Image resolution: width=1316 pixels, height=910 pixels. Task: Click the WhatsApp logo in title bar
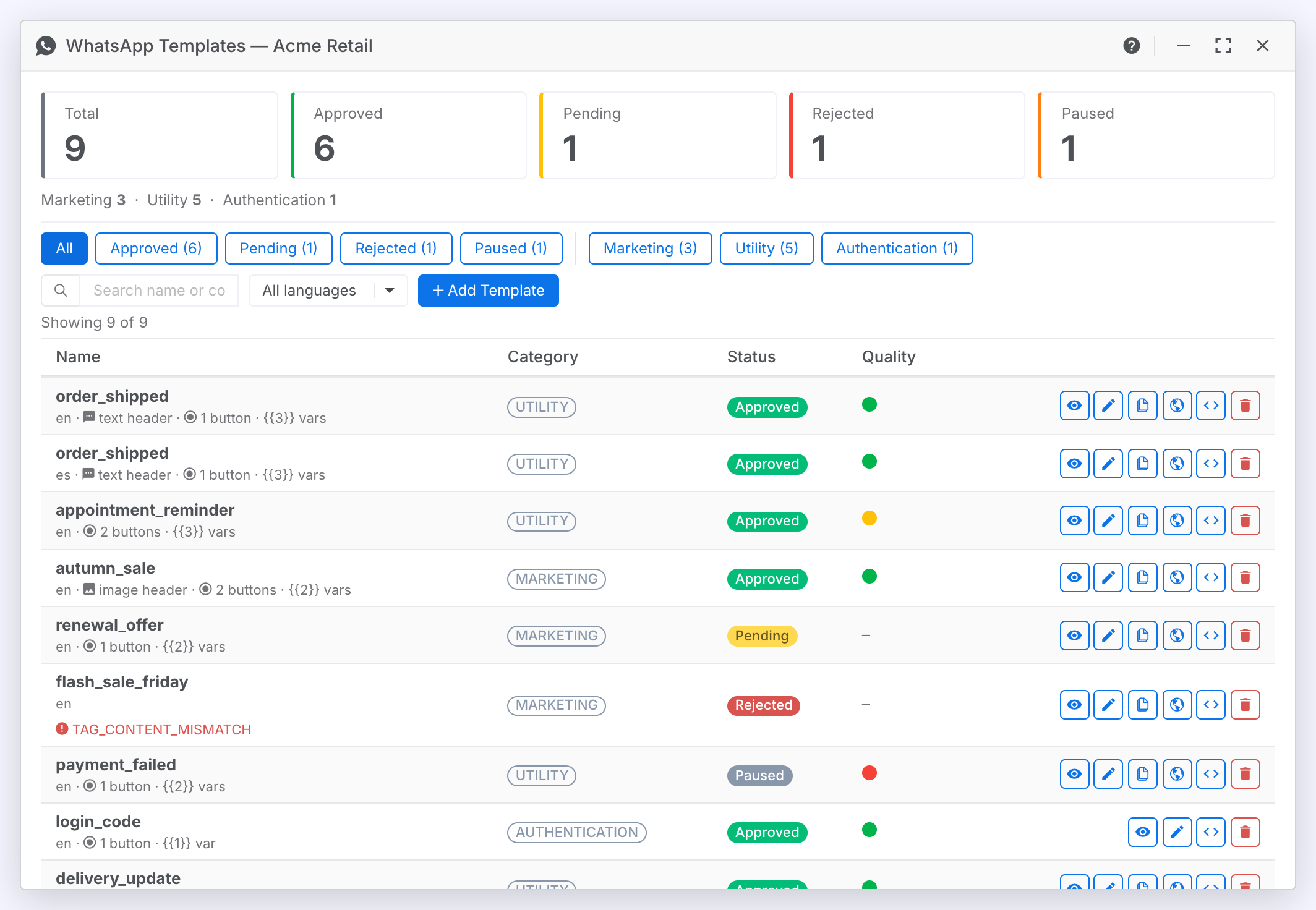pos(46,46)
